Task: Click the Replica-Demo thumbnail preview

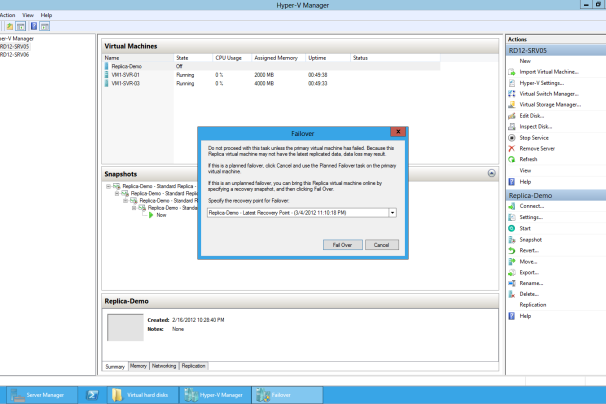Action: 125,327
